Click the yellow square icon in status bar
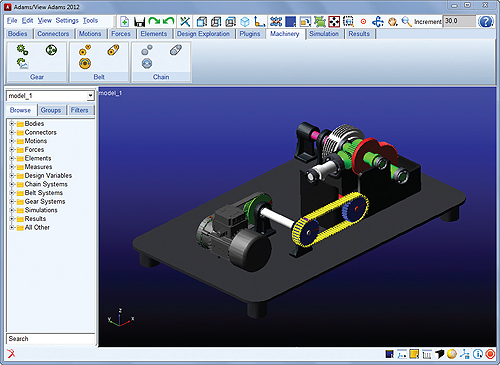The width and height of the screenshot is (500, 365). (x=414, y=354)
